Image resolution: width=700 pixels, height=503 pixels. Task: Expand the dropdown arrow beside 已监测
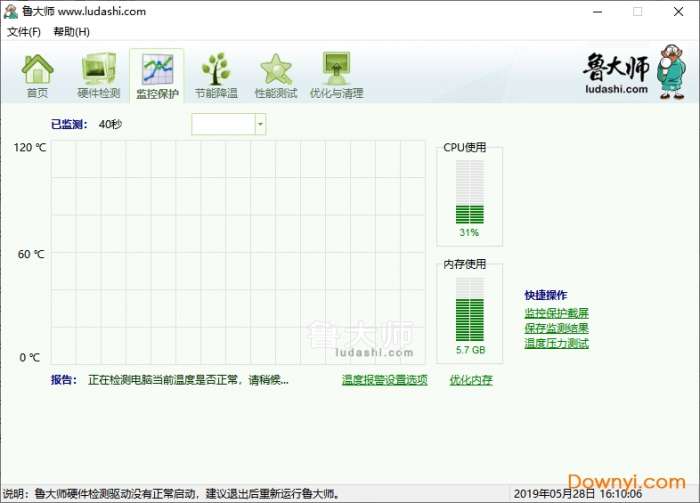pyautogui.click(x=260, y=124)
